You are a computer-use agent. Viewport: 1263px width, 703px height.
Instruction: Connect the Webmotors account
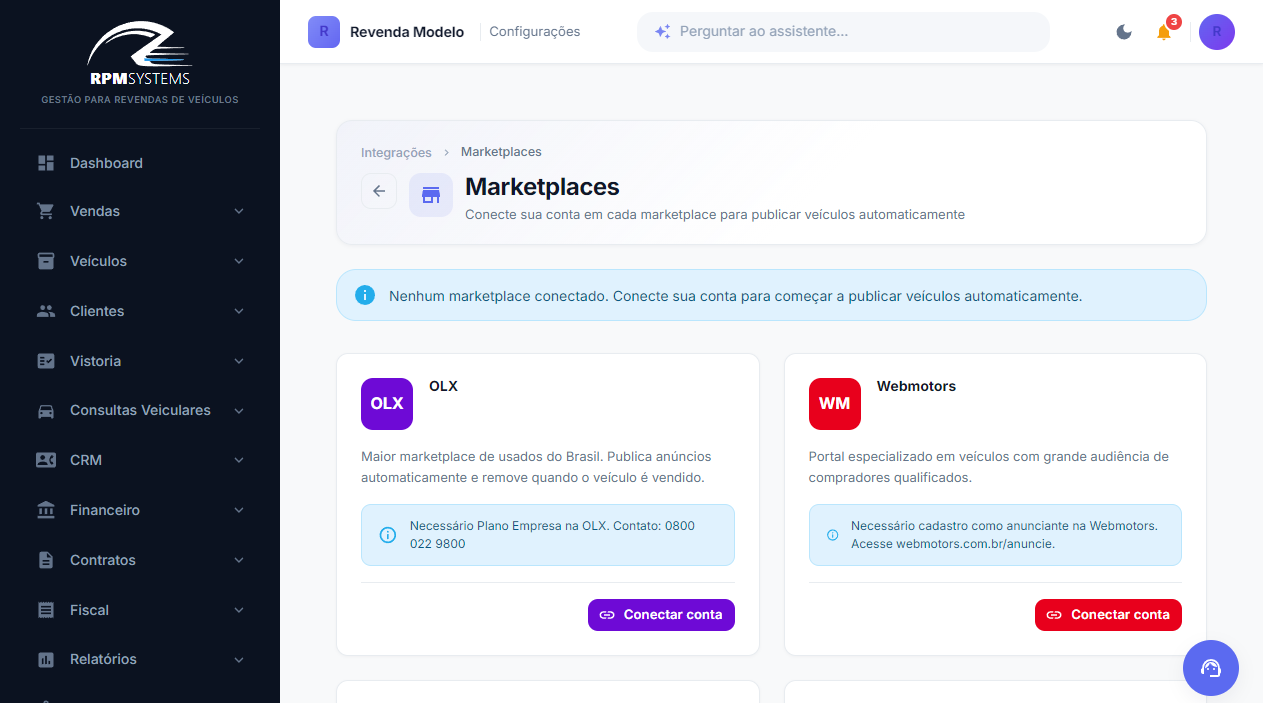(x=1108, y=615)
